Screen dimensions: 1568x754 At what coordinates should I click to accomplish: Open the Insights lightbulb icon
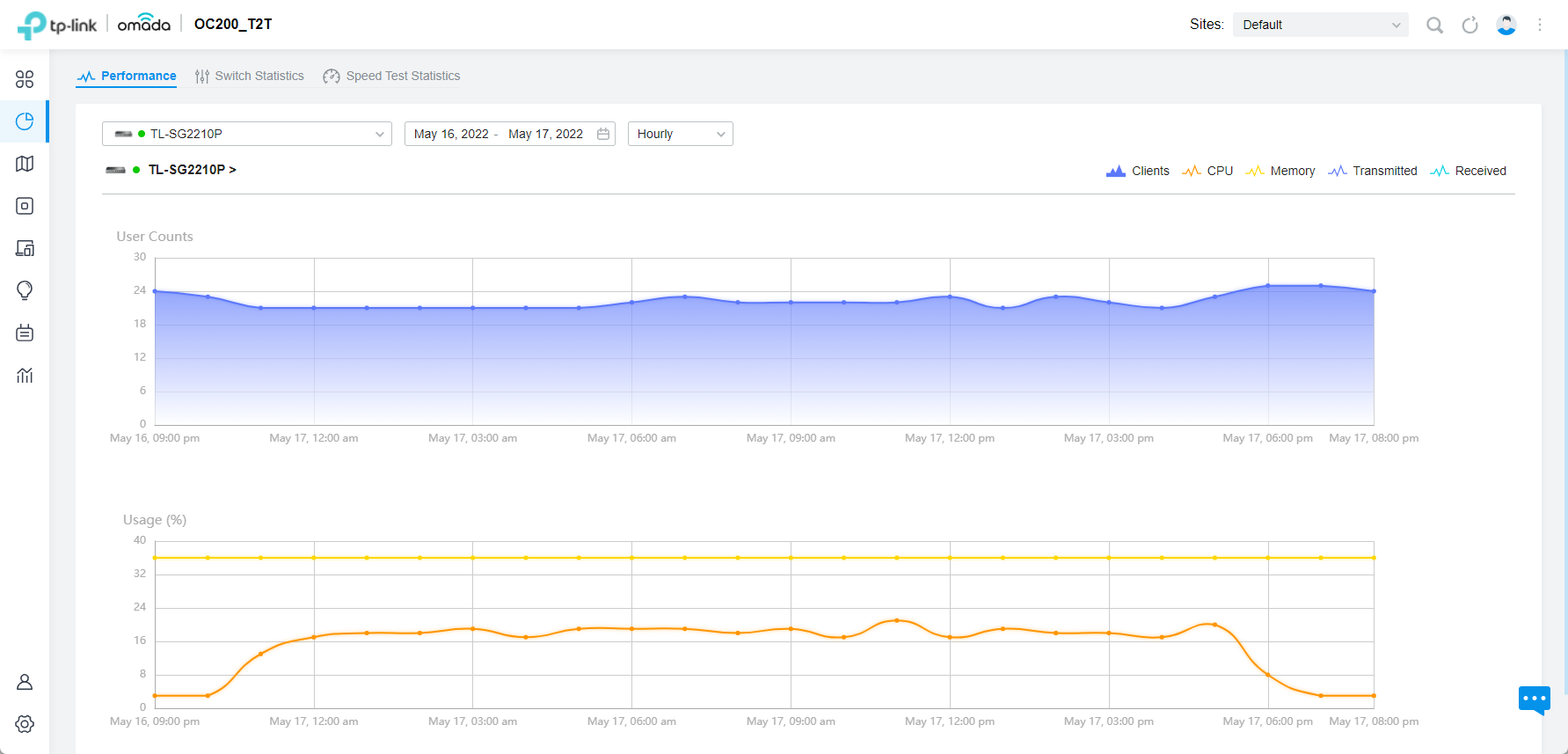25,290
